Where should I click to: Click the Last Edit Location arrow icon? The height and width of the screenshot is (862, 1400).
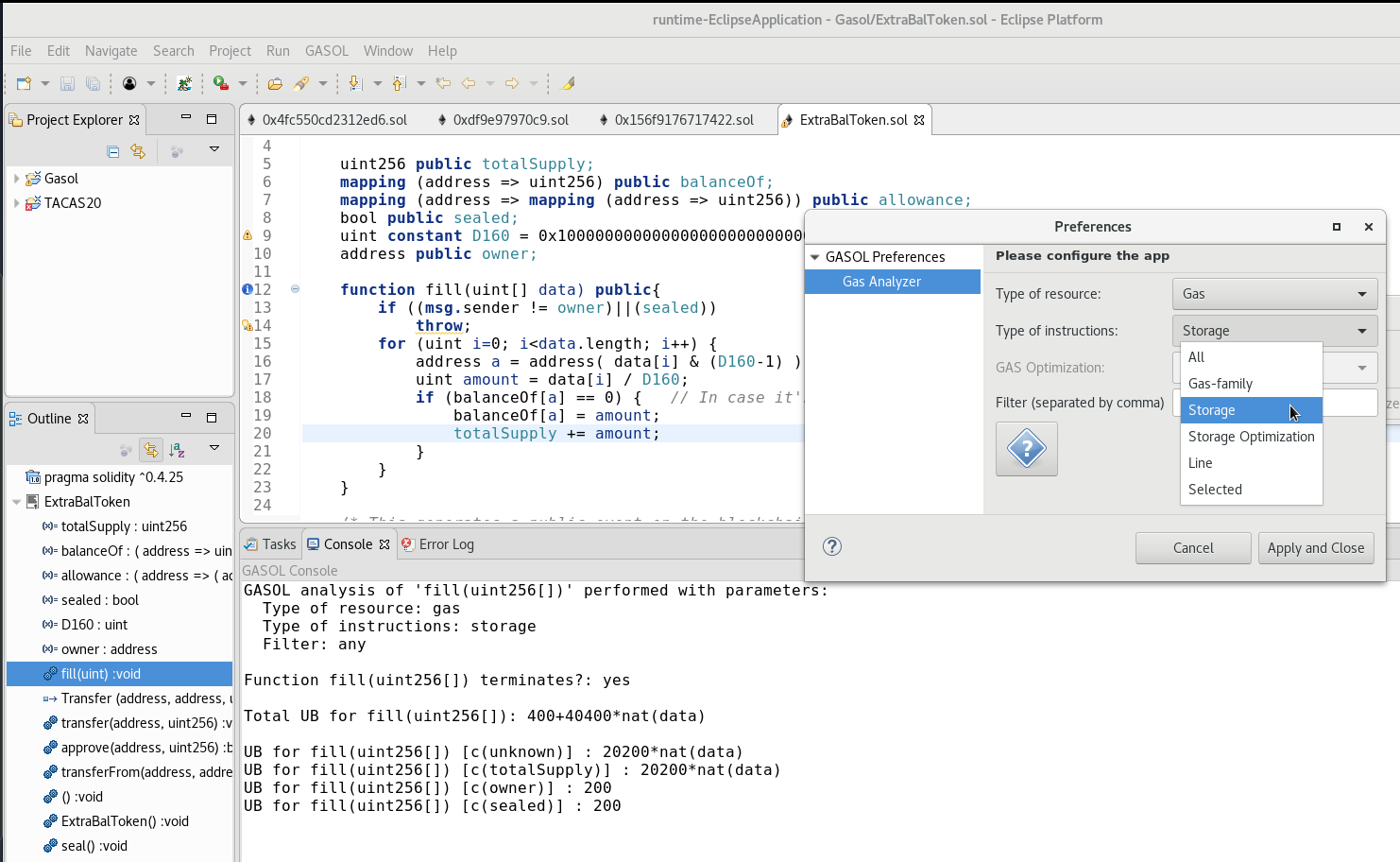(443, 84)
